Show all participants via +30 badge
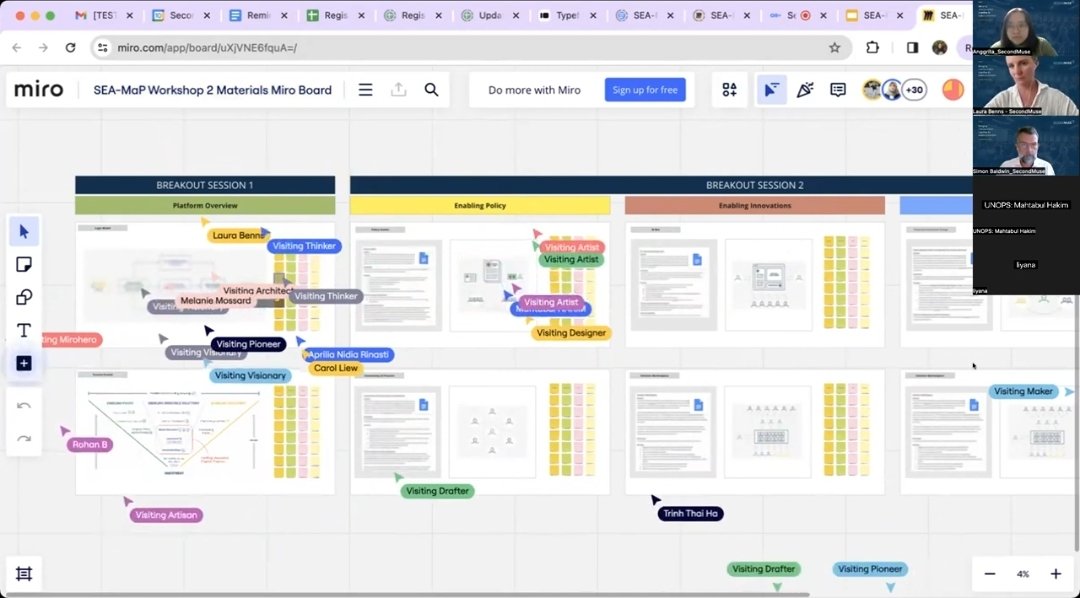Image resolution: width=1080 pixels, height=598 pixels. (914, 90)
